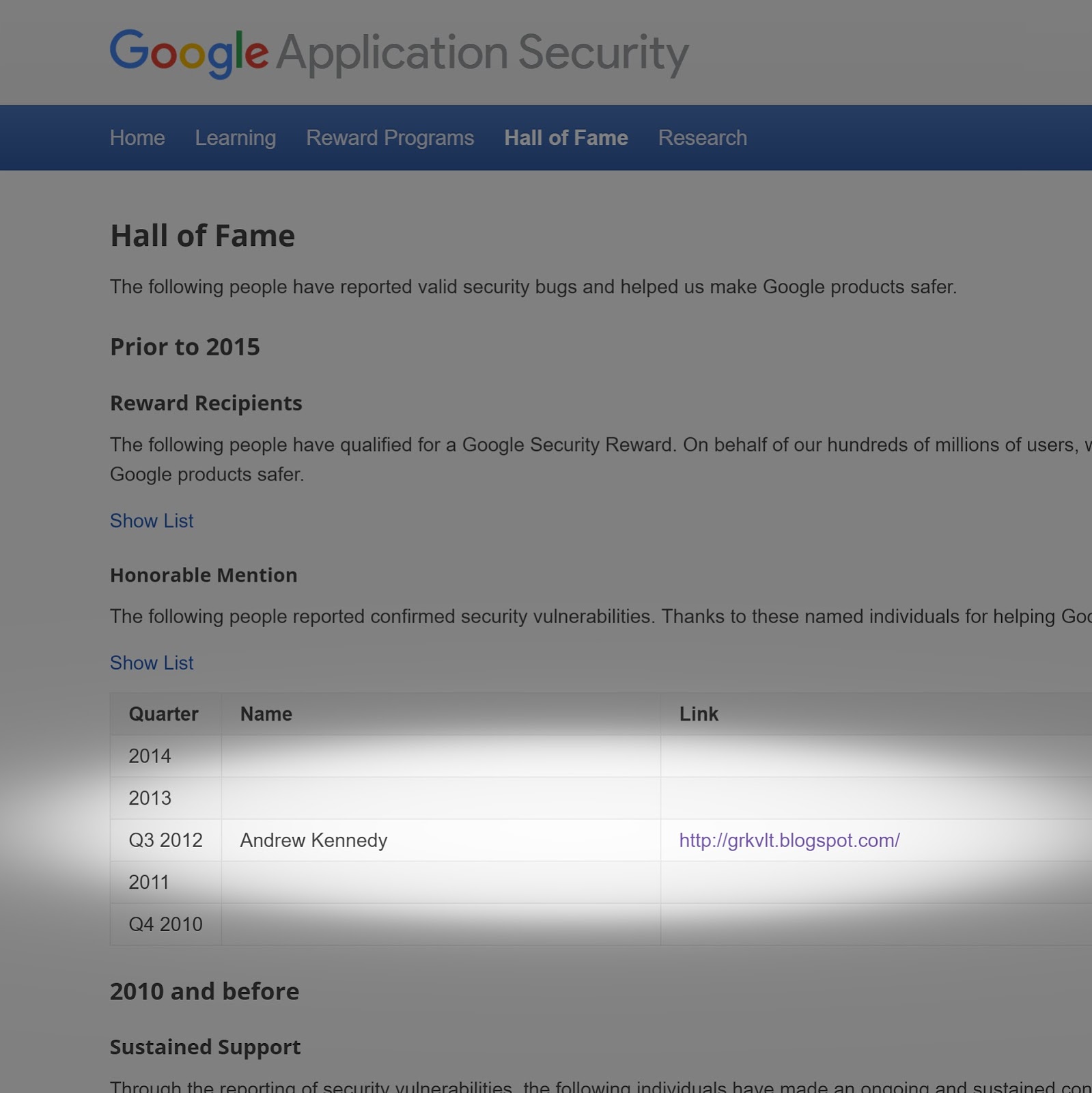The image size is (1092, 1093).
Task: Open the grkvlt.blogspot.com link
Action: [x=789, y=840]
